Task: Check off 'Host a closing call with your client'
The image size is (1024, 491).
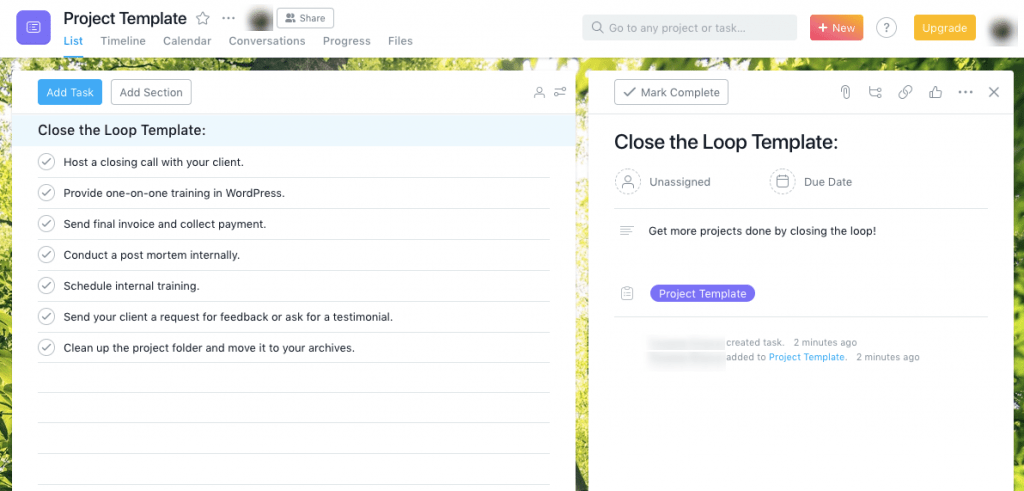Action: (x=46, y=161)
